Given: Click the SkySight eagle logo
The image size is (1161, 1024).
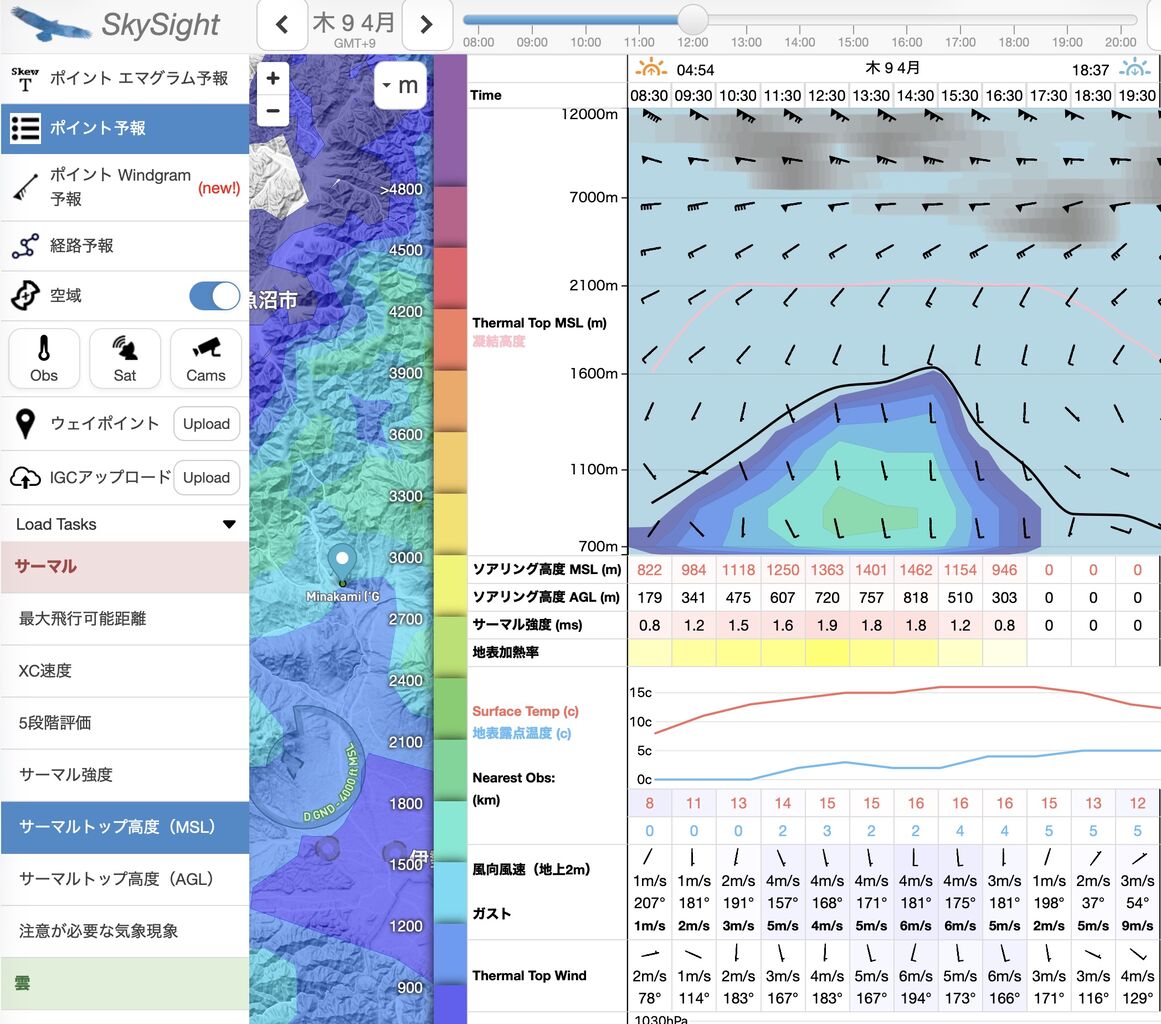Looking at the screenshot, I should tap(49, 24).
